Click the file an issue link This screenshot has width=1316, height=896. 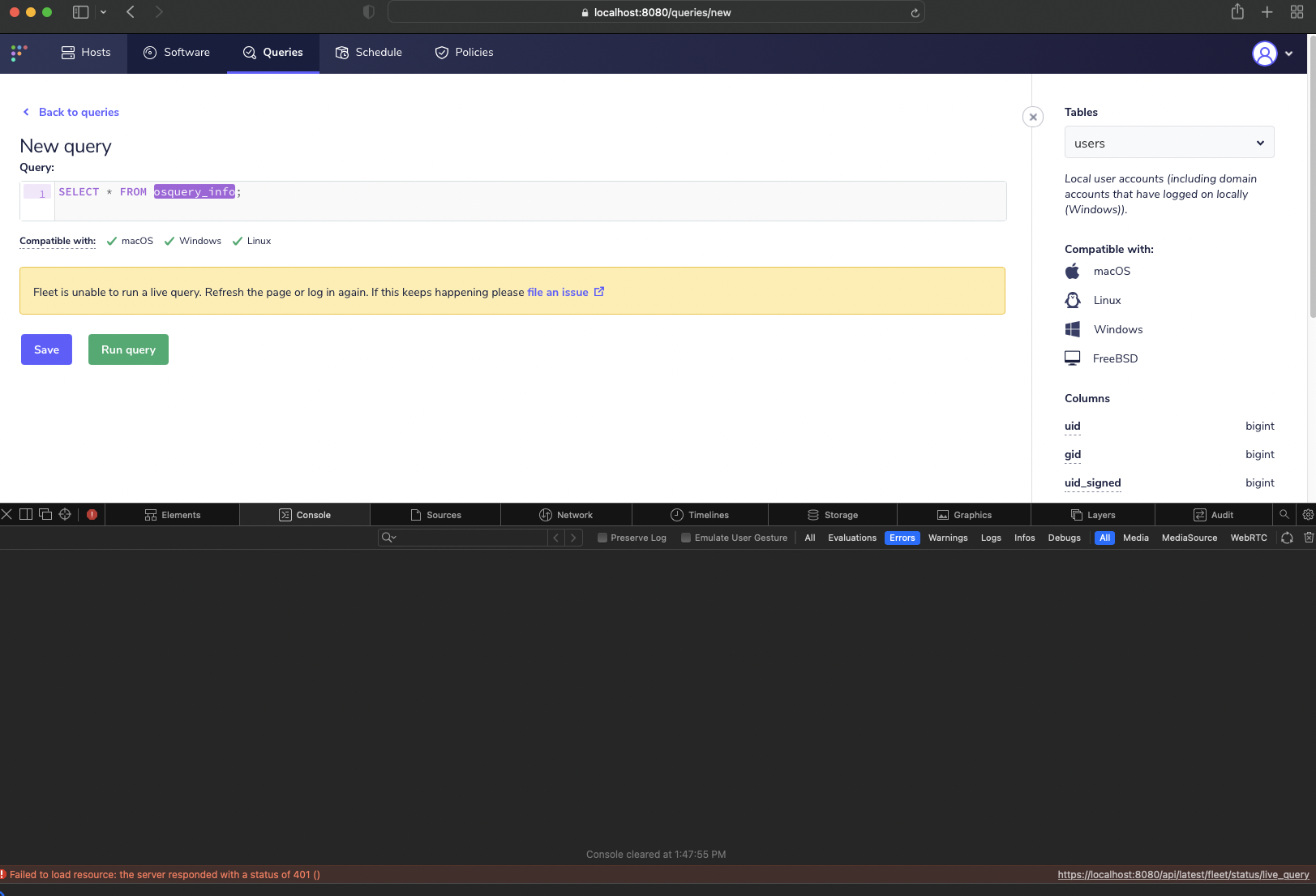pos(558,292)
